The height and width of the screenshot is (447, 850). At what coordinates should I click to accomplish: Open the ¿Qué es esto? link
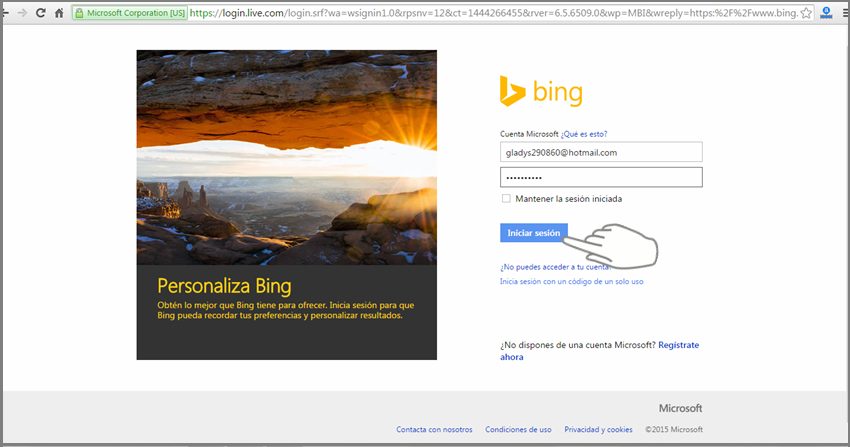coord(584,134)
